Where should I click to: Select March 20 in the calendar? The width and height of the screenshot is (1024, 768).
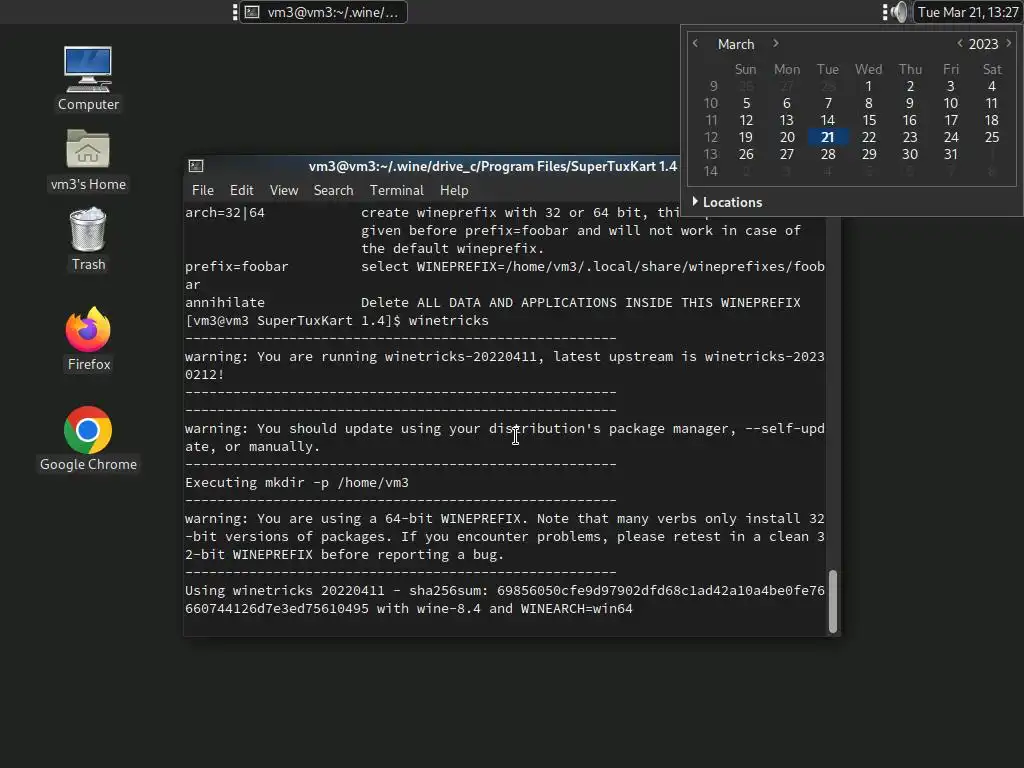(x=787, y=137)
